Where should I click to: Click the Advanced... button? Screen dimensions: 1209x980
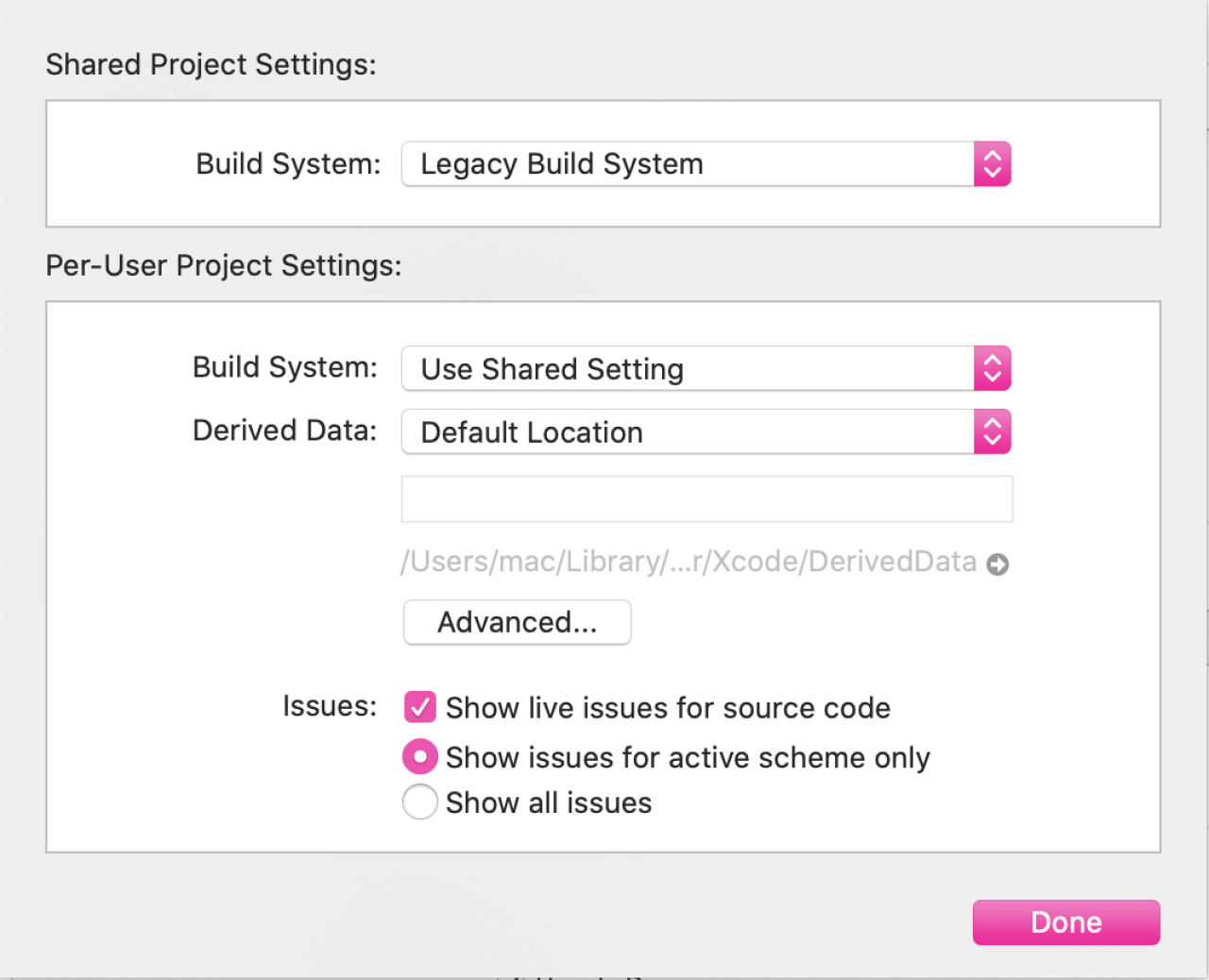point(517,622)
